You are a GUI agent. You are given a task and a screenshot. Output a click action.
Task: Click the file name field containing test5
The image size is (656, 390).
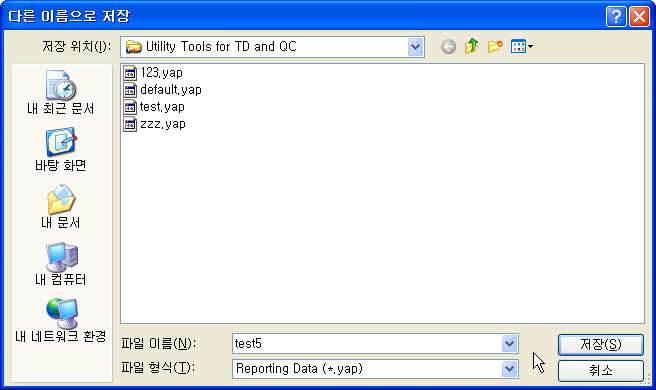tap(375, 344)
